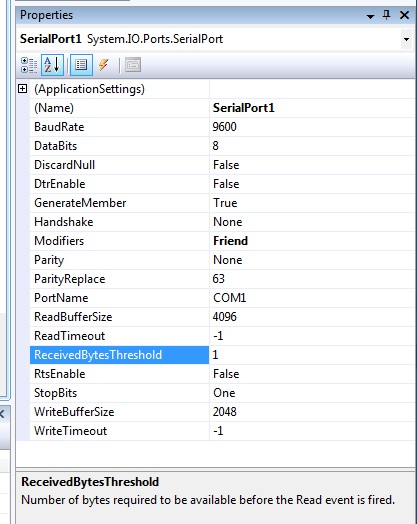
Task: Edit the PortName COM1 field
Action: coord(312,298)
